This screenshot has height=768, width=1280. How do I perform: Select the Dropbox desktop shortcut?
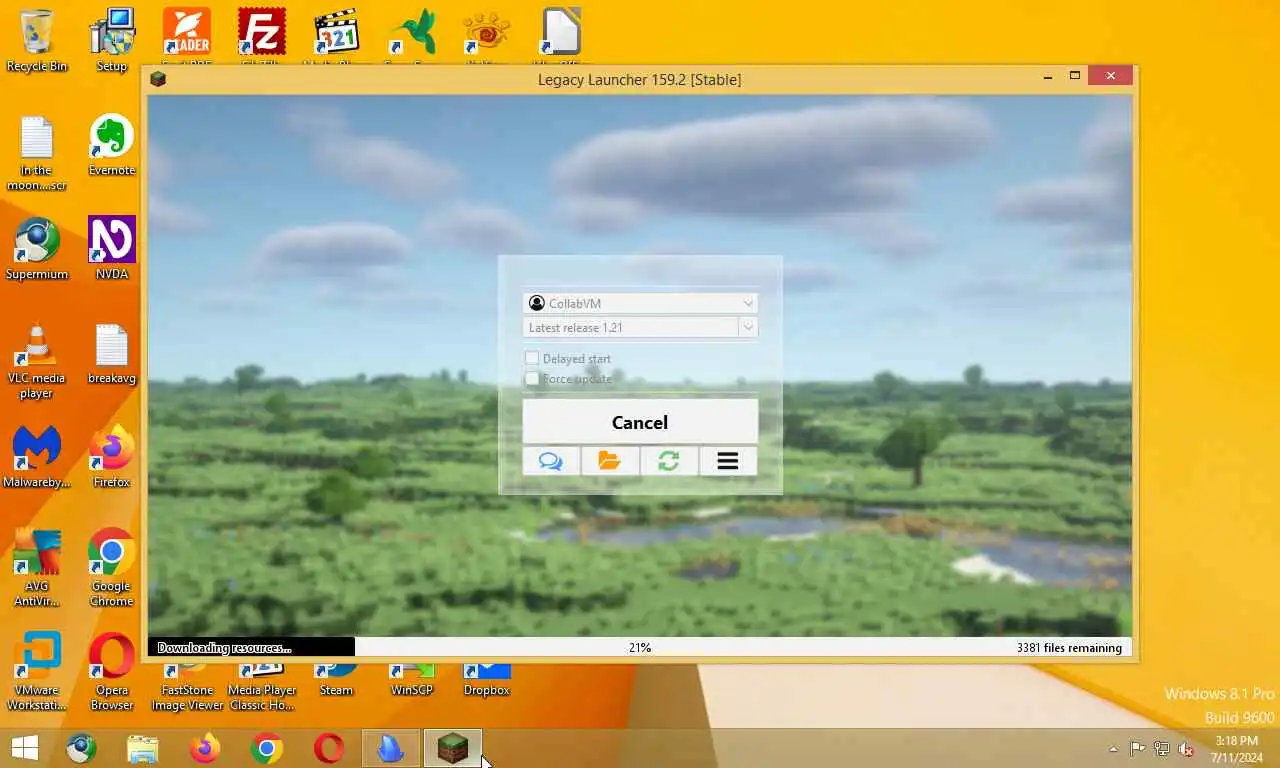pos(486,680)
